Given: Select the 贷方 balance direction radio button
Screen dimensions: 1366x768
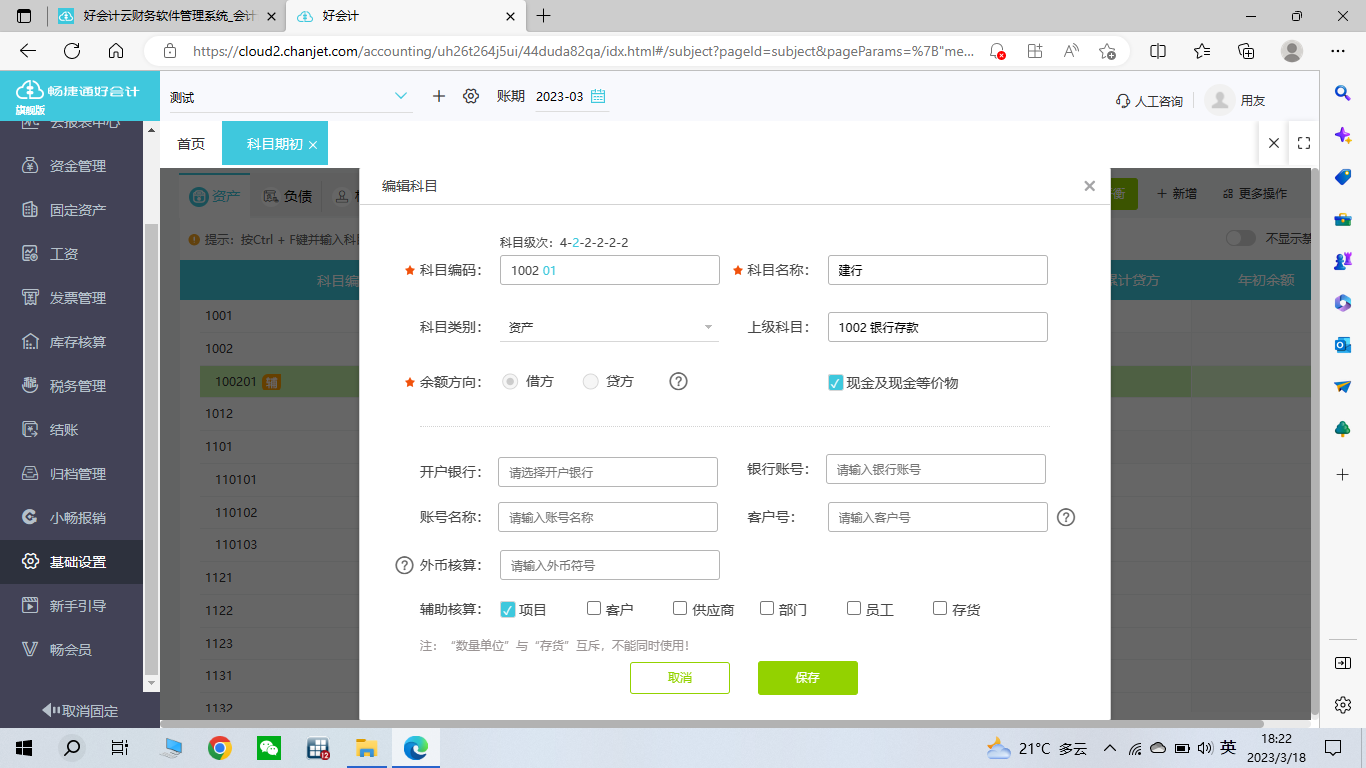Looking at the screenshot, I should 590,381.
